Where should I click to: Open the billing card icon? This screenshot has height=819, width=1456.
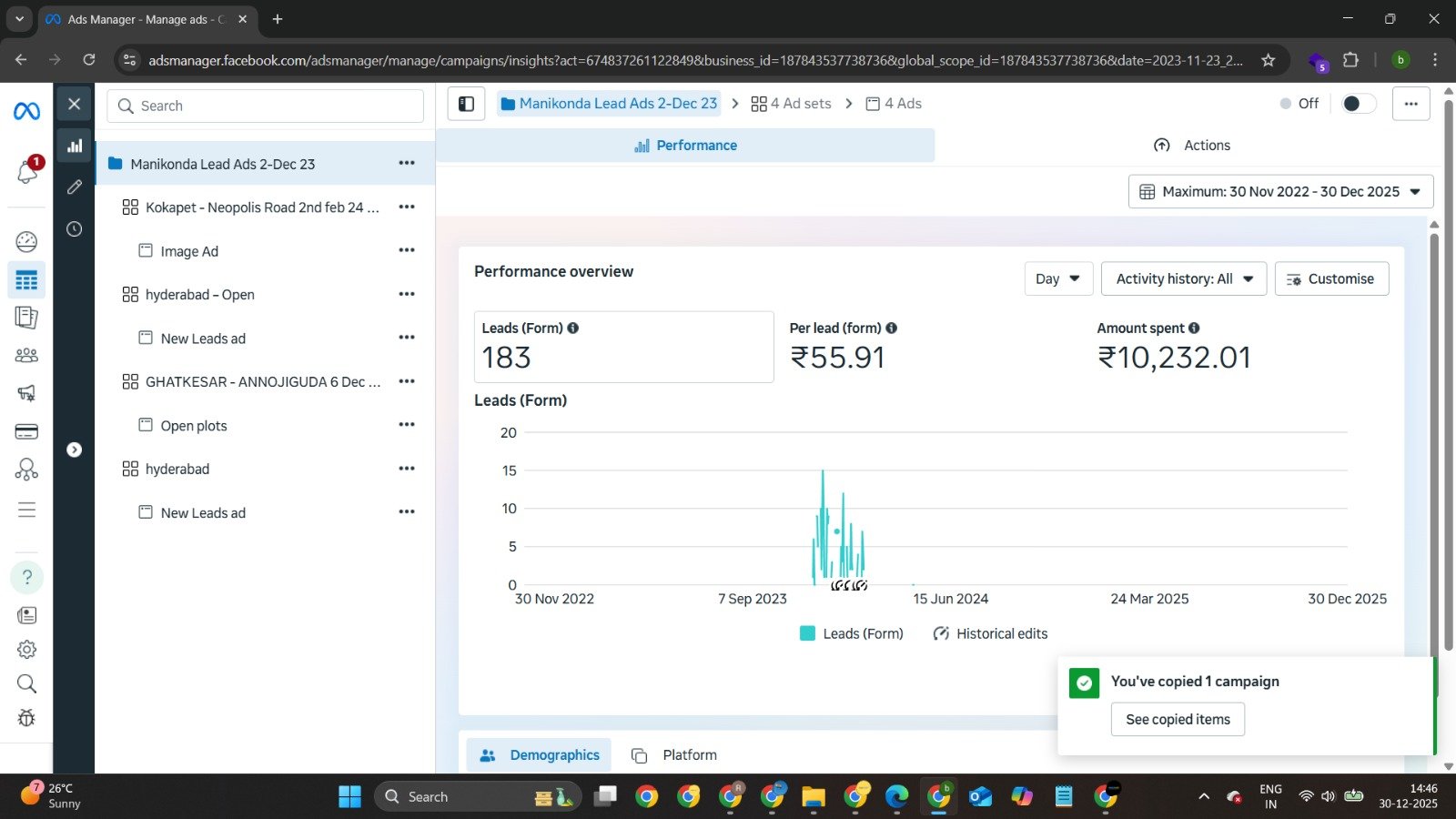pyautogui.click(x=26, y=431)
